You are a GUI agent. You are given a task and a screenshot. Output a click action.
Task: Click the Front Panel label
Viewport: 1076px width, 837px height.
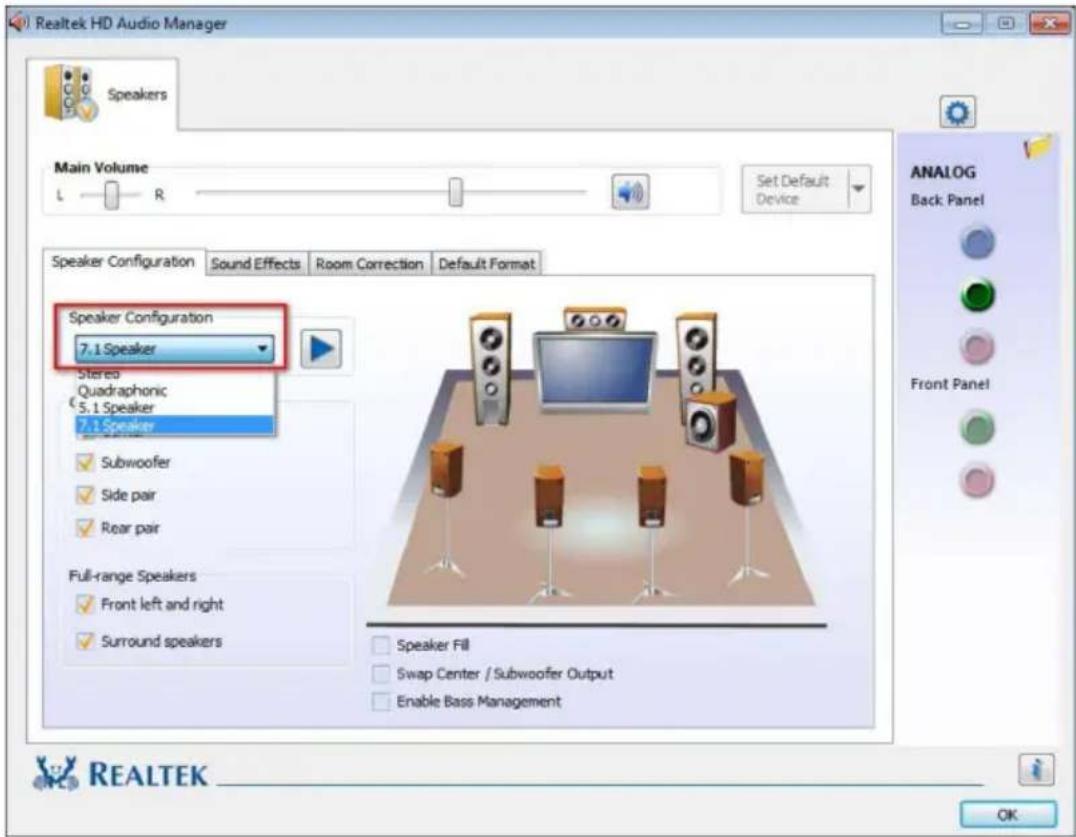(950, 384)
